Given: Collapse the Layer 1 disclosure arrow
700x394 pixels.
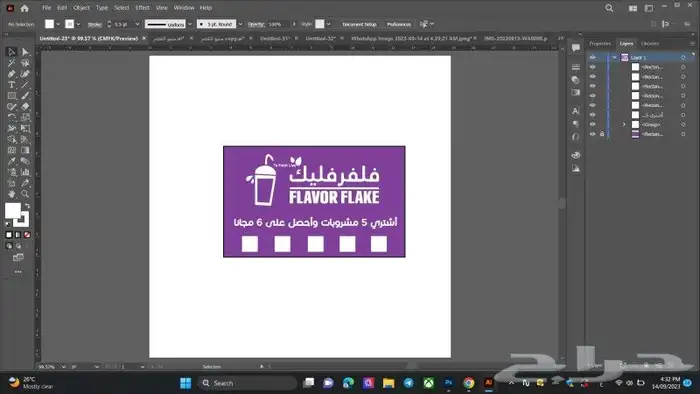Looking at the screenshot, I should [615, 58].
